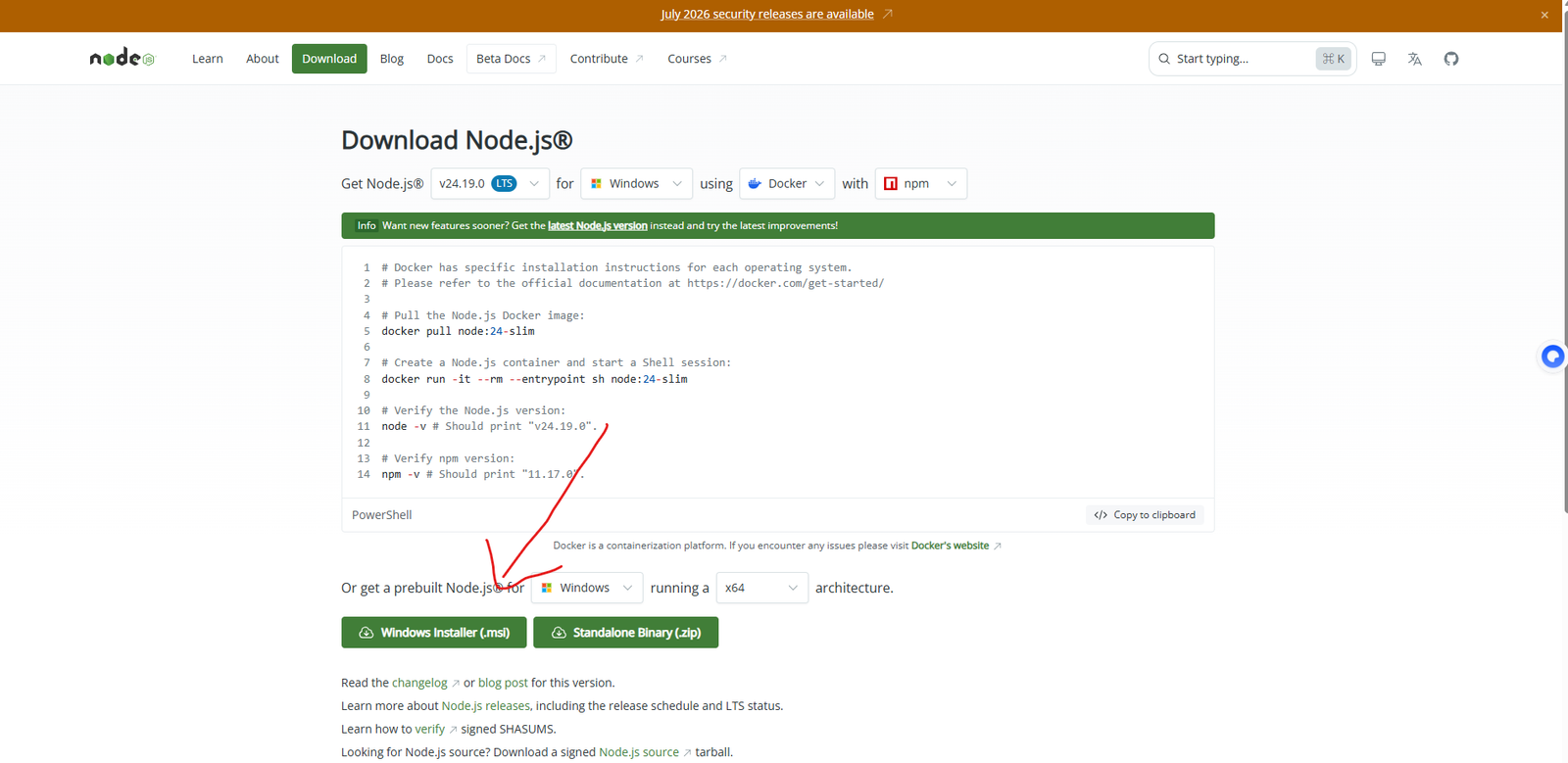Click the floating blue chat bubble icon
1568x763 pixels.
point(1552,357)
